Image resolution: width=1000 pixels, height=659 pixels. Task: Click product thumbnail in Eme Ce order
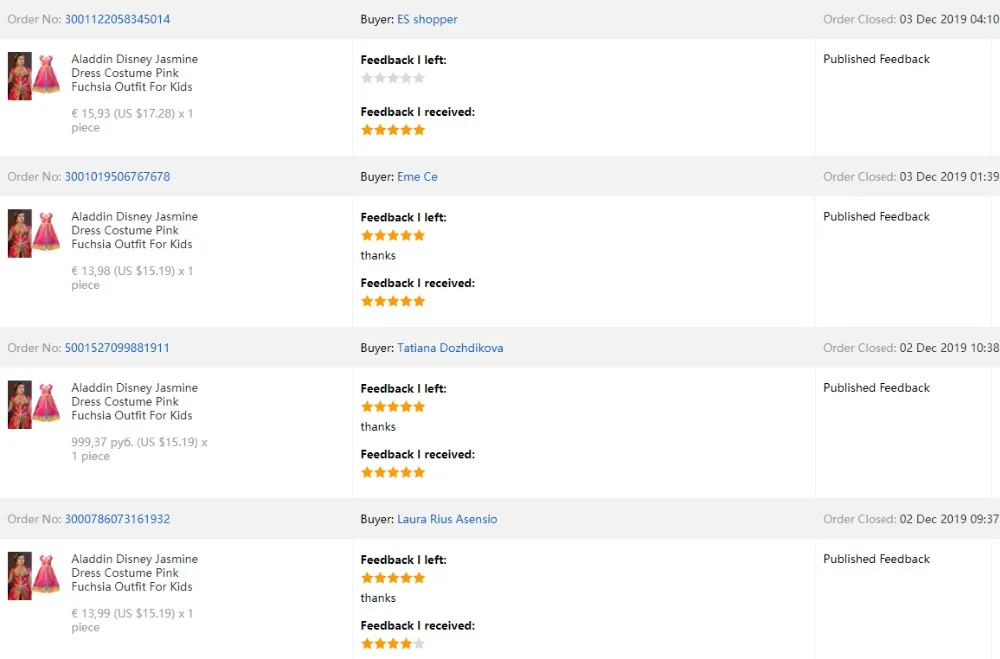pos(33,233)
